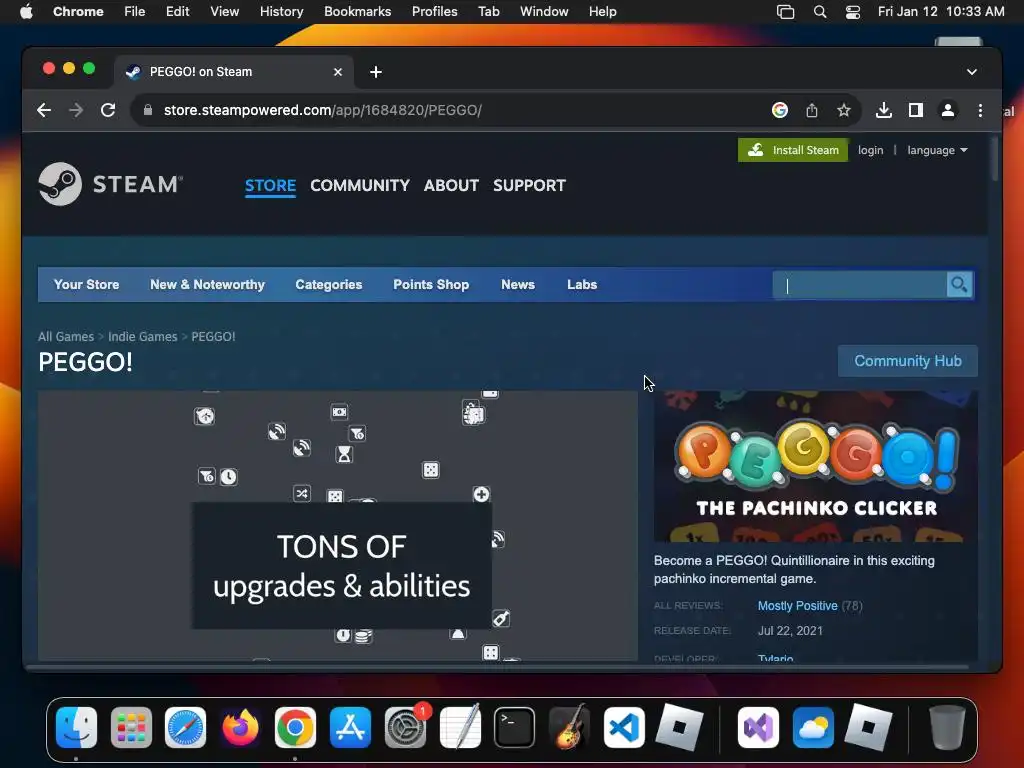Screen dimensions: 1024x768
Task: Click the share page icon in address bar
Action: (x=812, y=110)
